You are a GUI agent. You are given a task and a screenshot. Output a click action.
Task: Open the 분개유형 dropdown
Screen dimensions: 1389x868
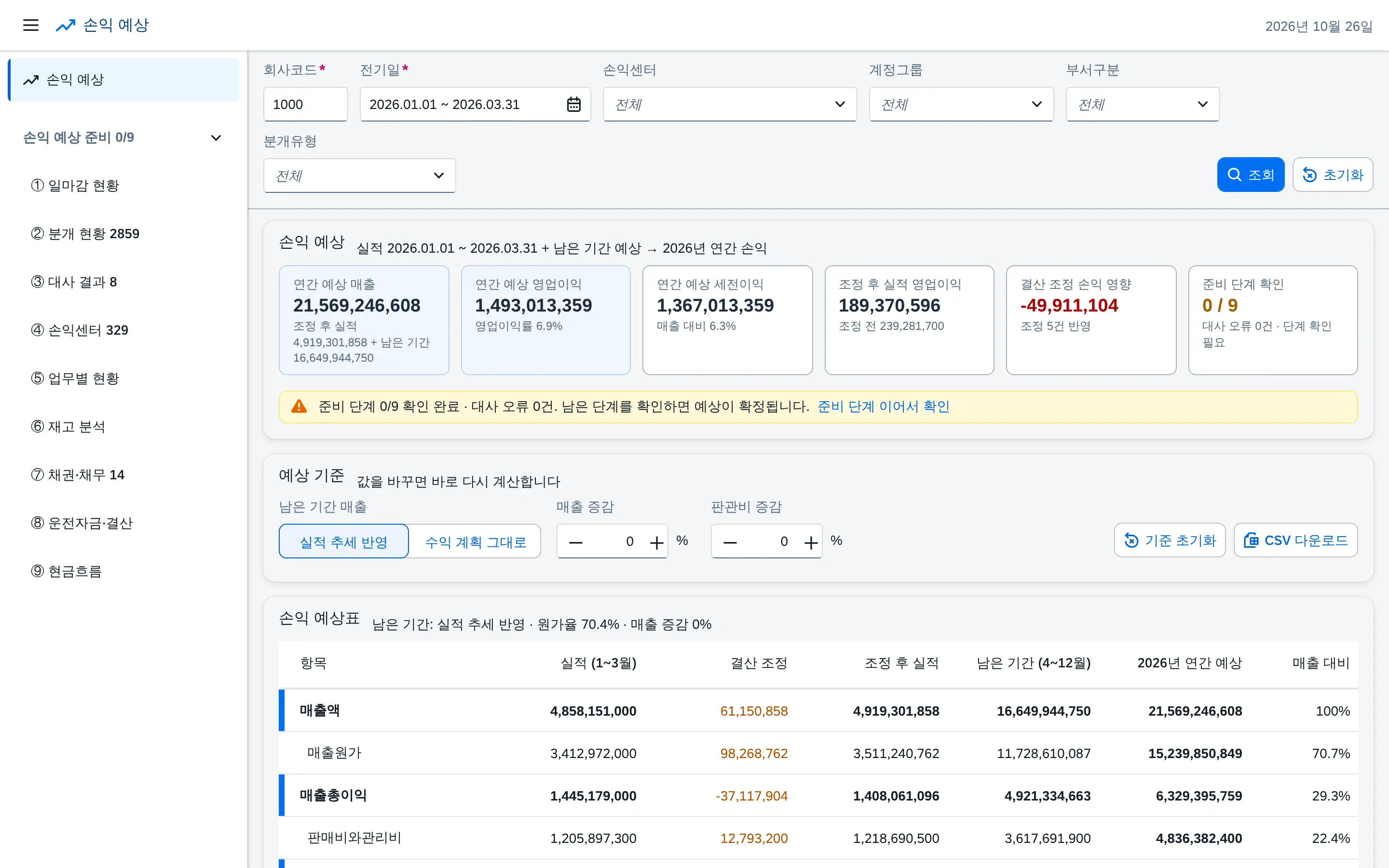(x=359, y=176)
